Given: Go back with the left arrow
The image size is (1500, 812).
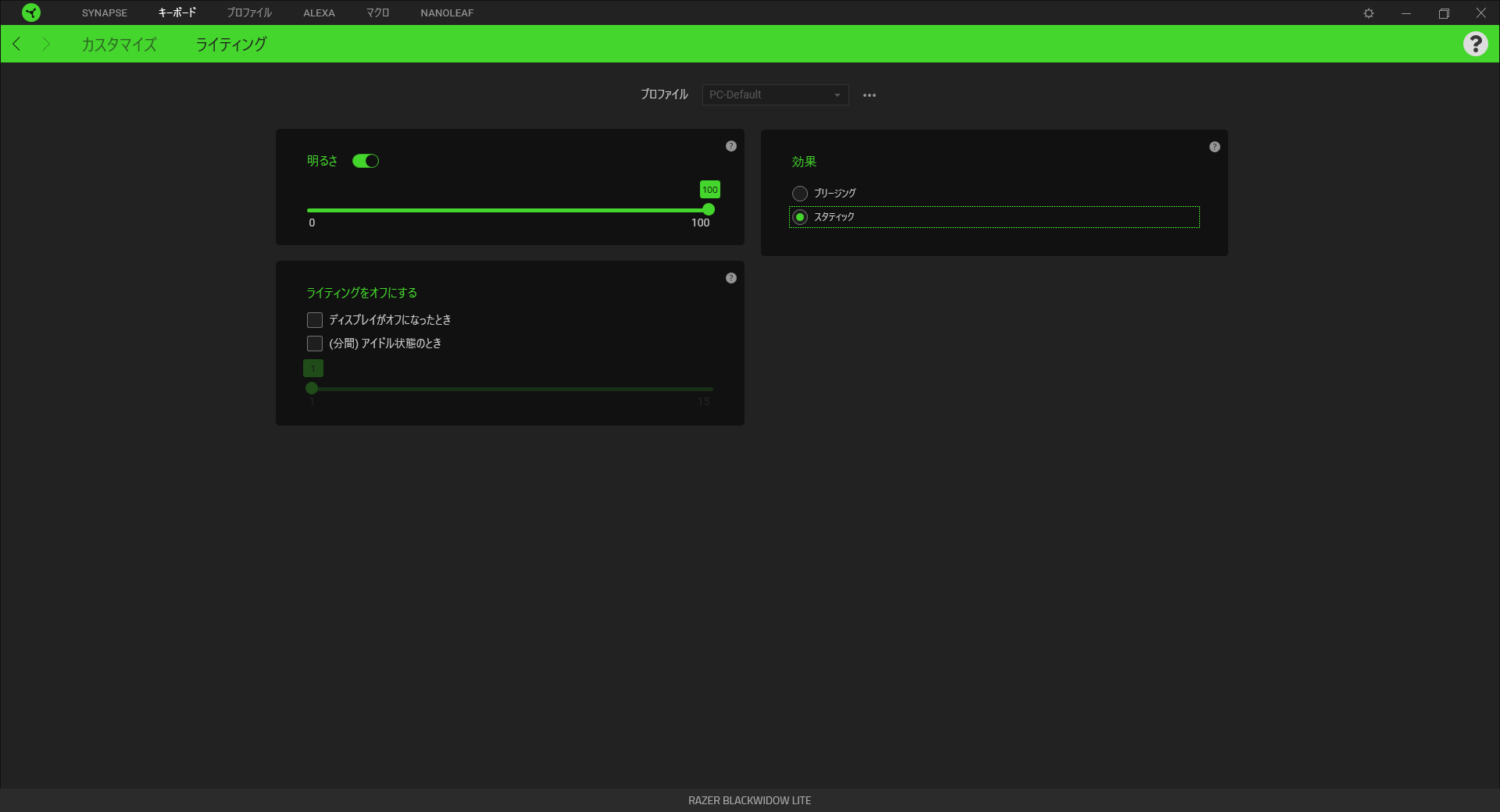Looking at the screenshot, I should pos(17,44).
